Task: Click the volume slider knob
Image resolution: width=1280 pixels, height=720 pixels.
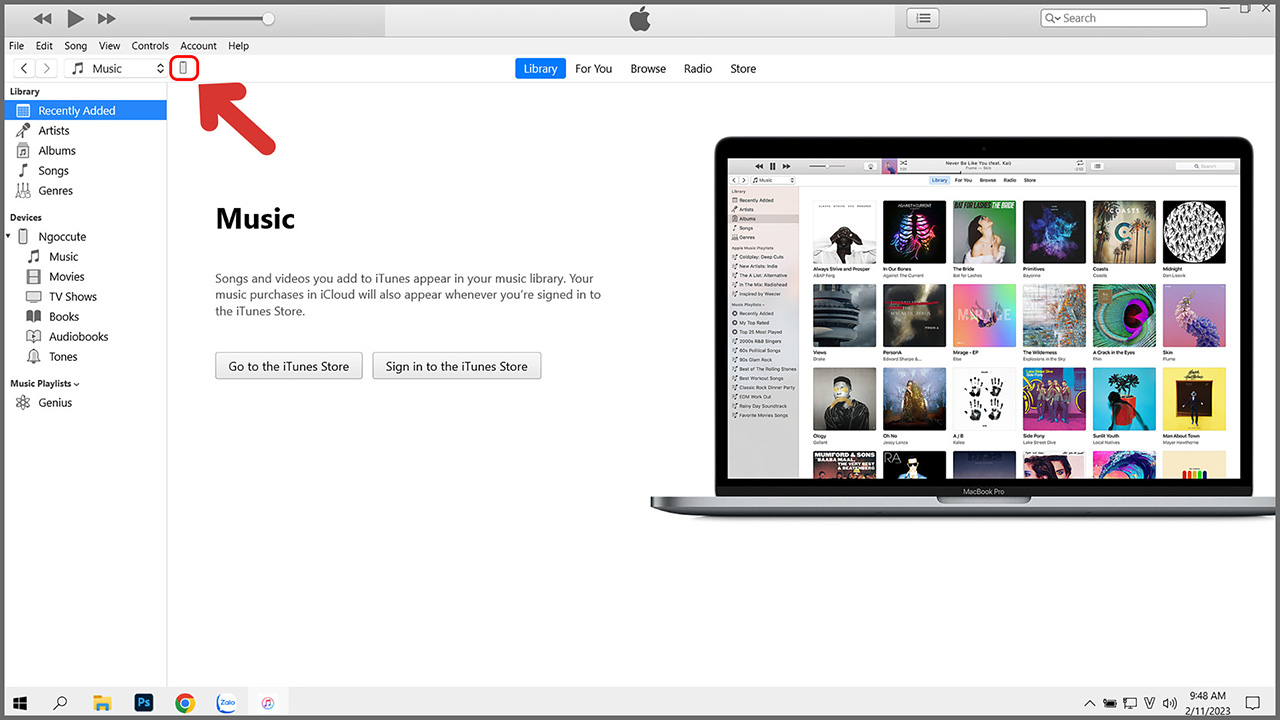Action: 268,18
